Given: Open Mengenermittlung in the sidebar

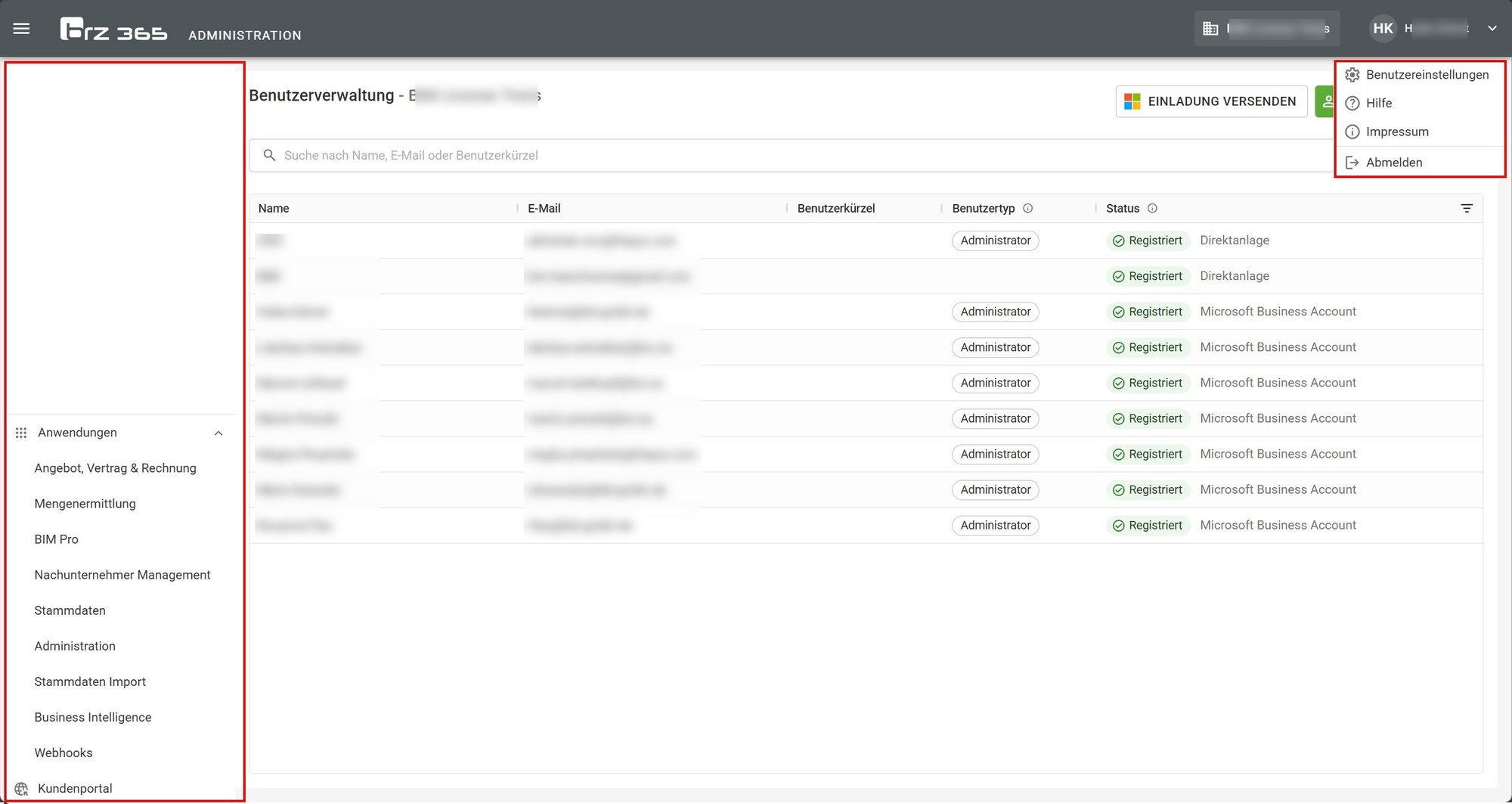Looking at the screenshot, I should pos(85,504).
